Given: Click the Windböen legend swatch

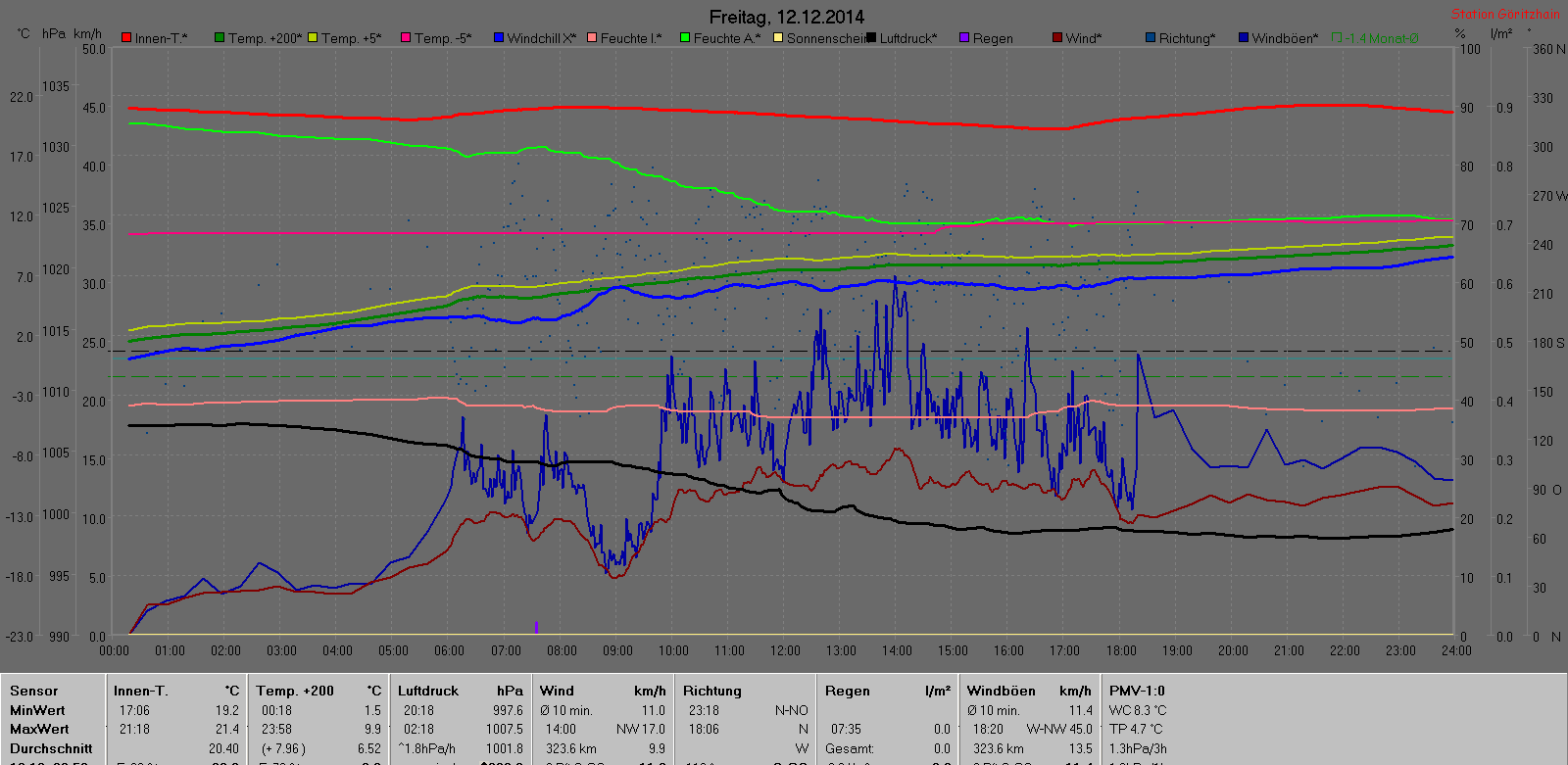Looking at the screenshot, I should tap(1244, 38).
